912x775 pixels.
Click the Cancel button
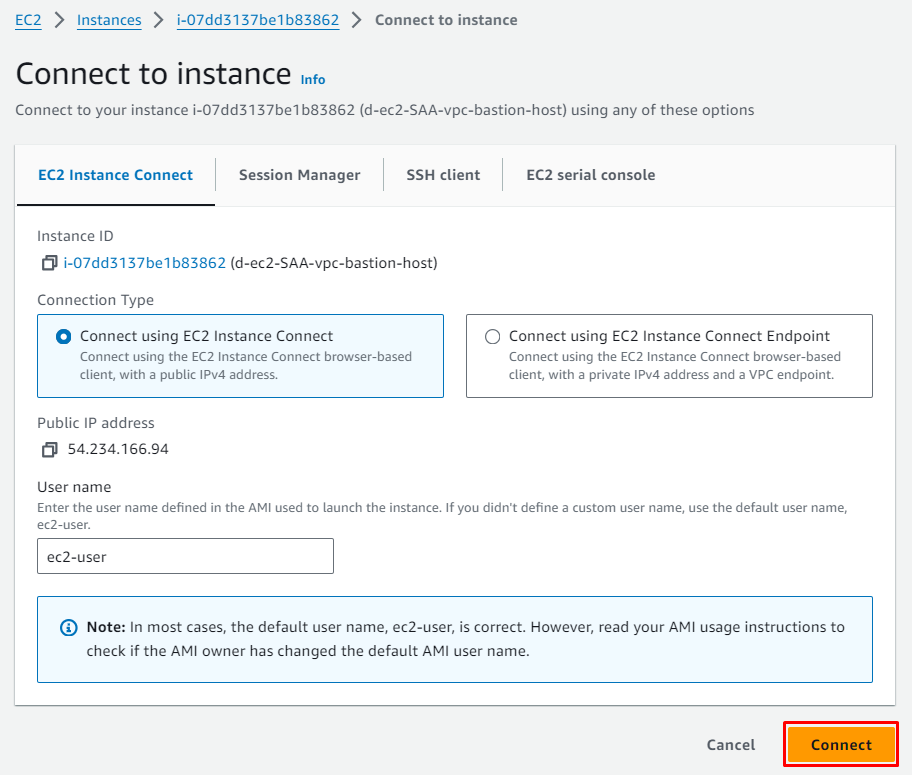click(x=730, y=745)
